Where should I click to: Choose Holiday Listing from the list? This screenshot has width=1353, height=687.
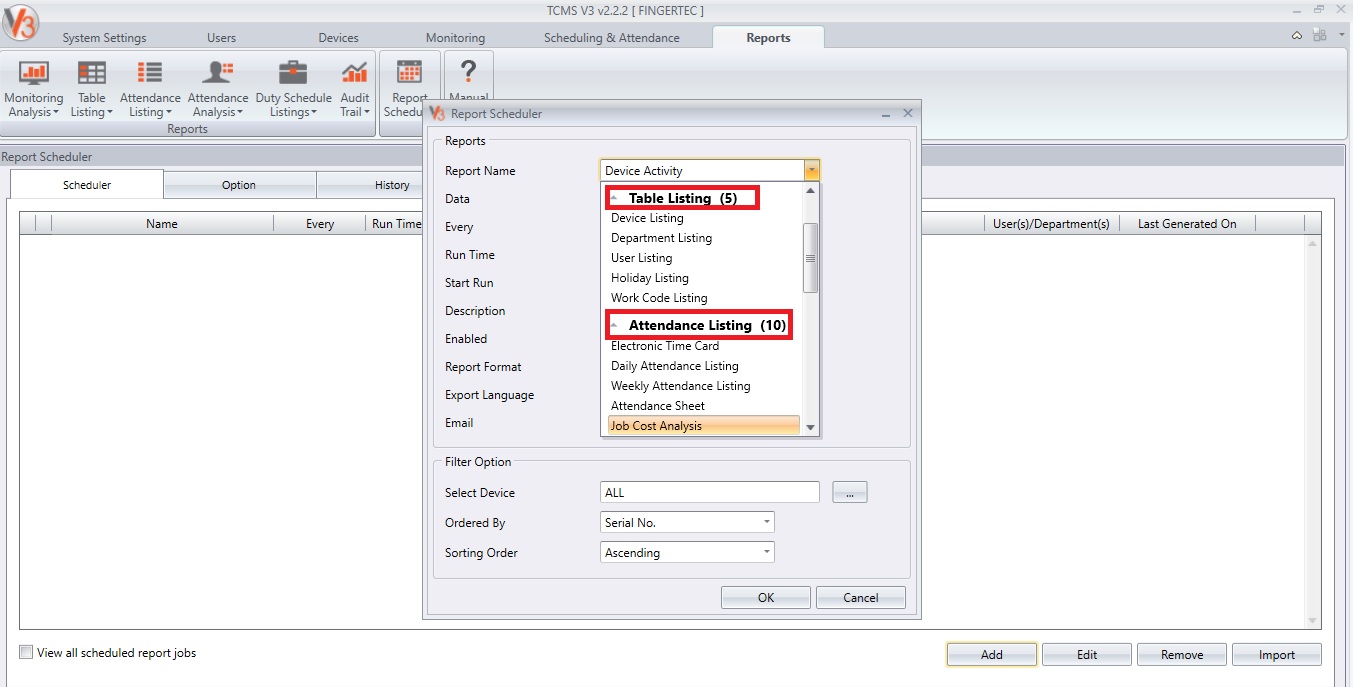(x=649, y=278)
